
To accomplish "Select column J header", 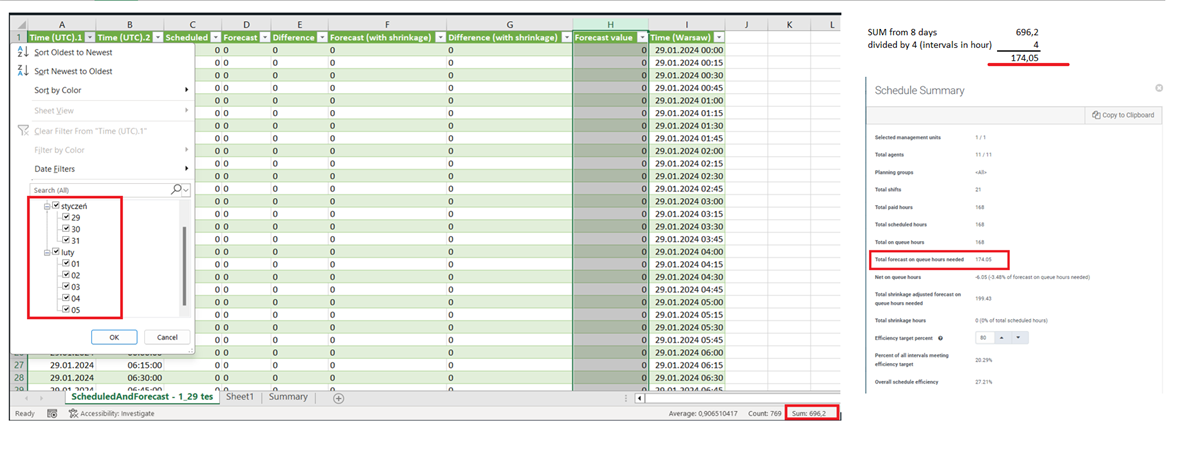I will tap(747, 23).
